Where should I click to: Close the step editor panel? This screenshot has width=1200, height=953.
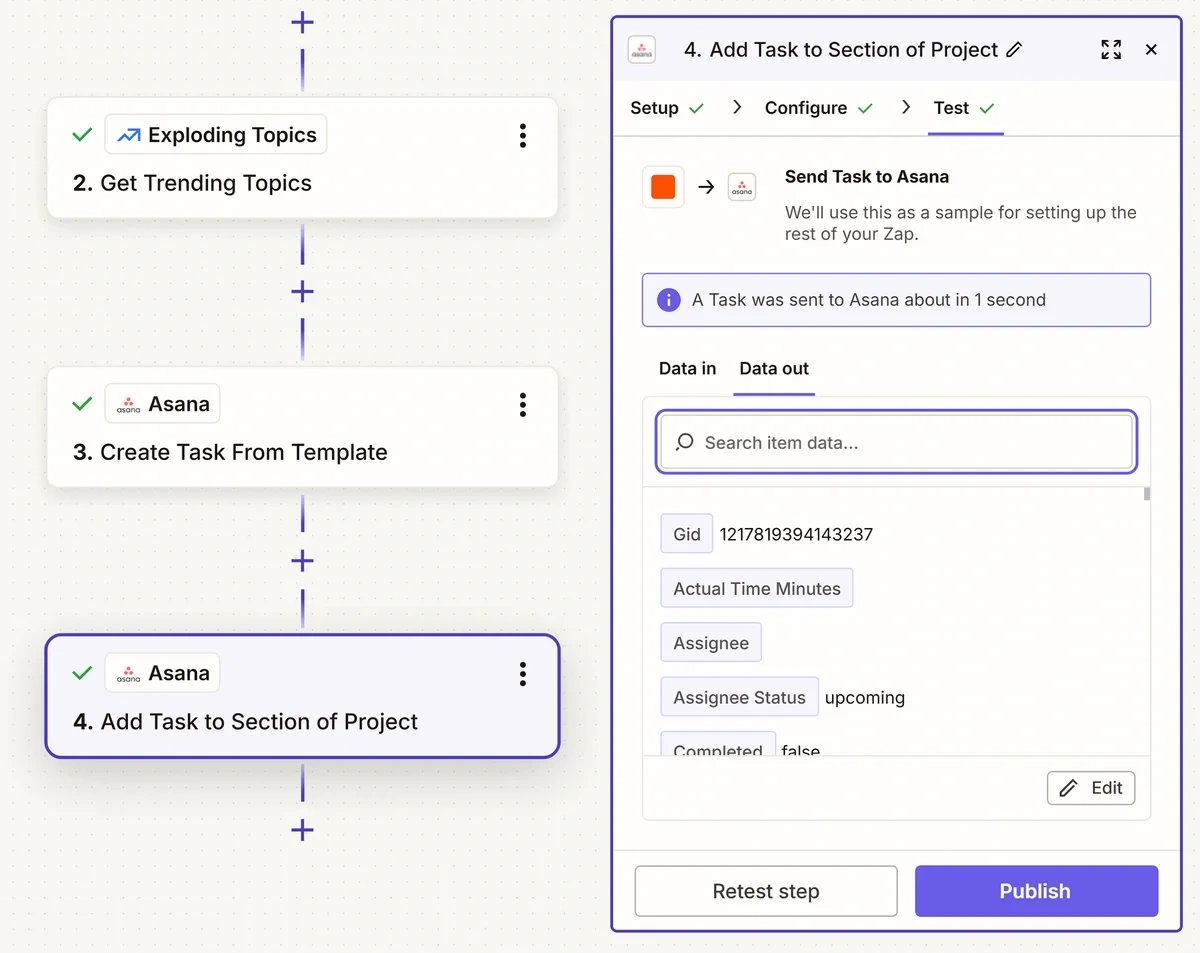click(x=1151, y=50)
